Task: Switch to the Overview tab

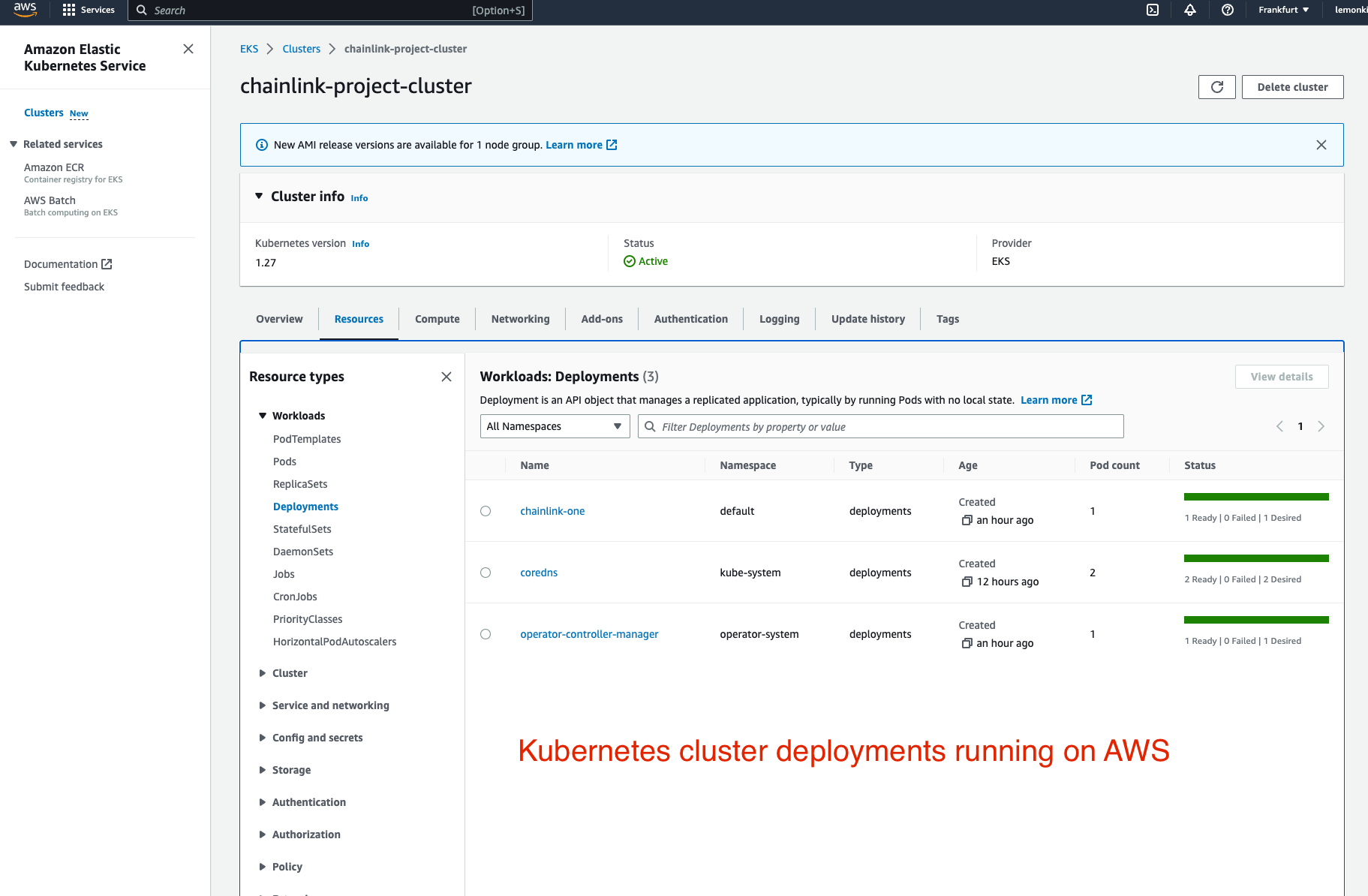Action: (x=279, y=319)
